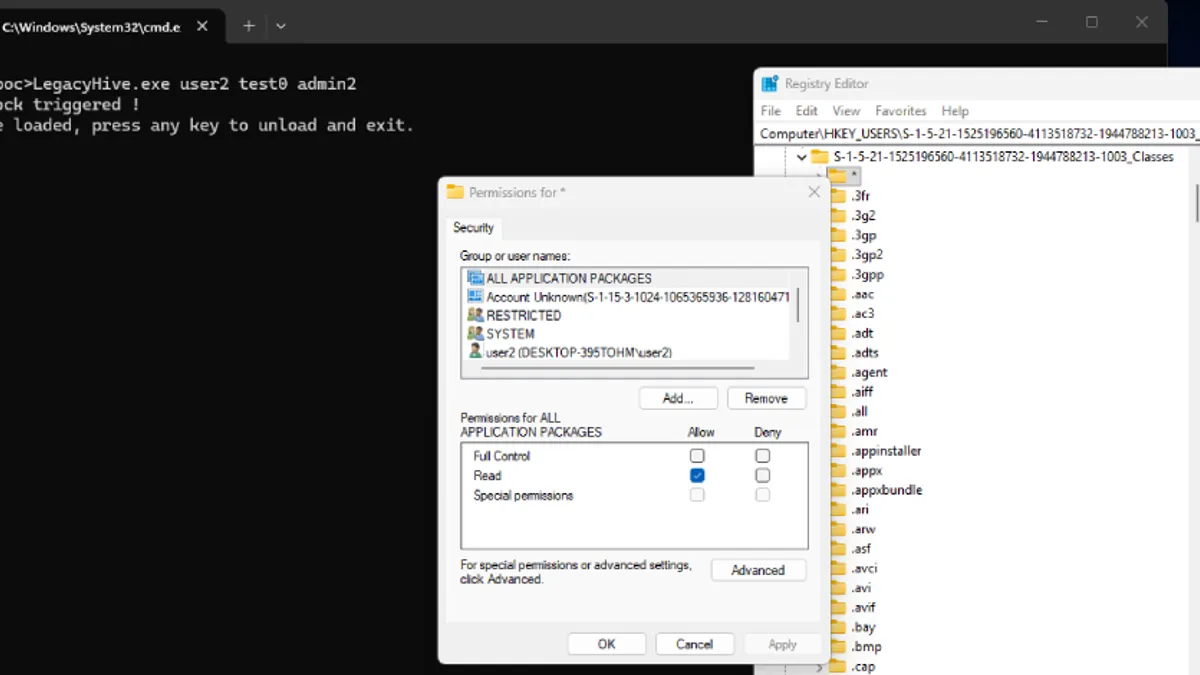Screen dimensions: 1200x675
Task: Tick Deny checkbox for Full Control
Action: (x=763, y=456)
